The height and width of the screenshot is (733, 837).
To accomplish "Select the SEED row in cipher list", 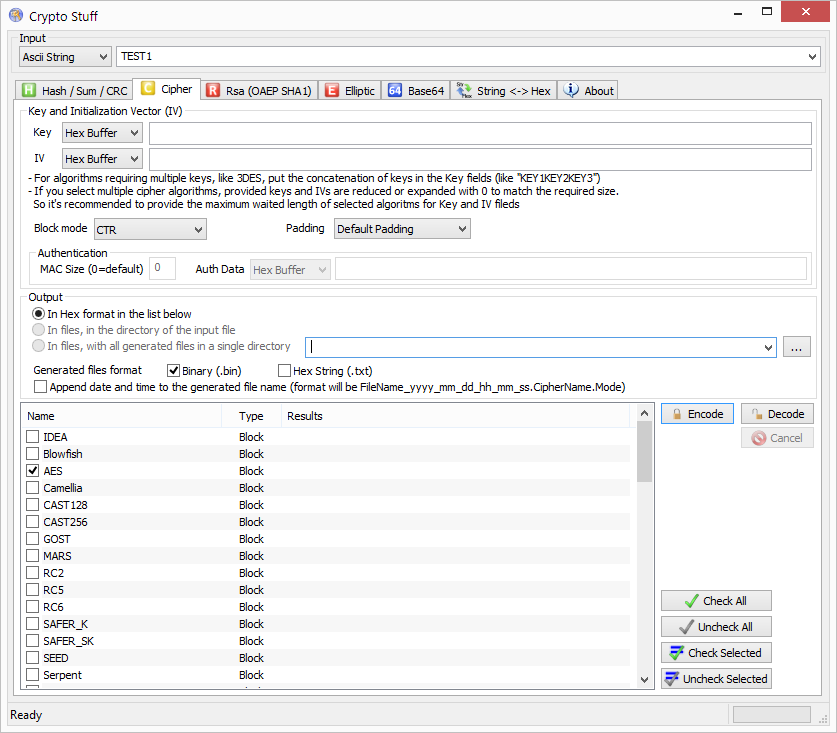I will (327, 658).
